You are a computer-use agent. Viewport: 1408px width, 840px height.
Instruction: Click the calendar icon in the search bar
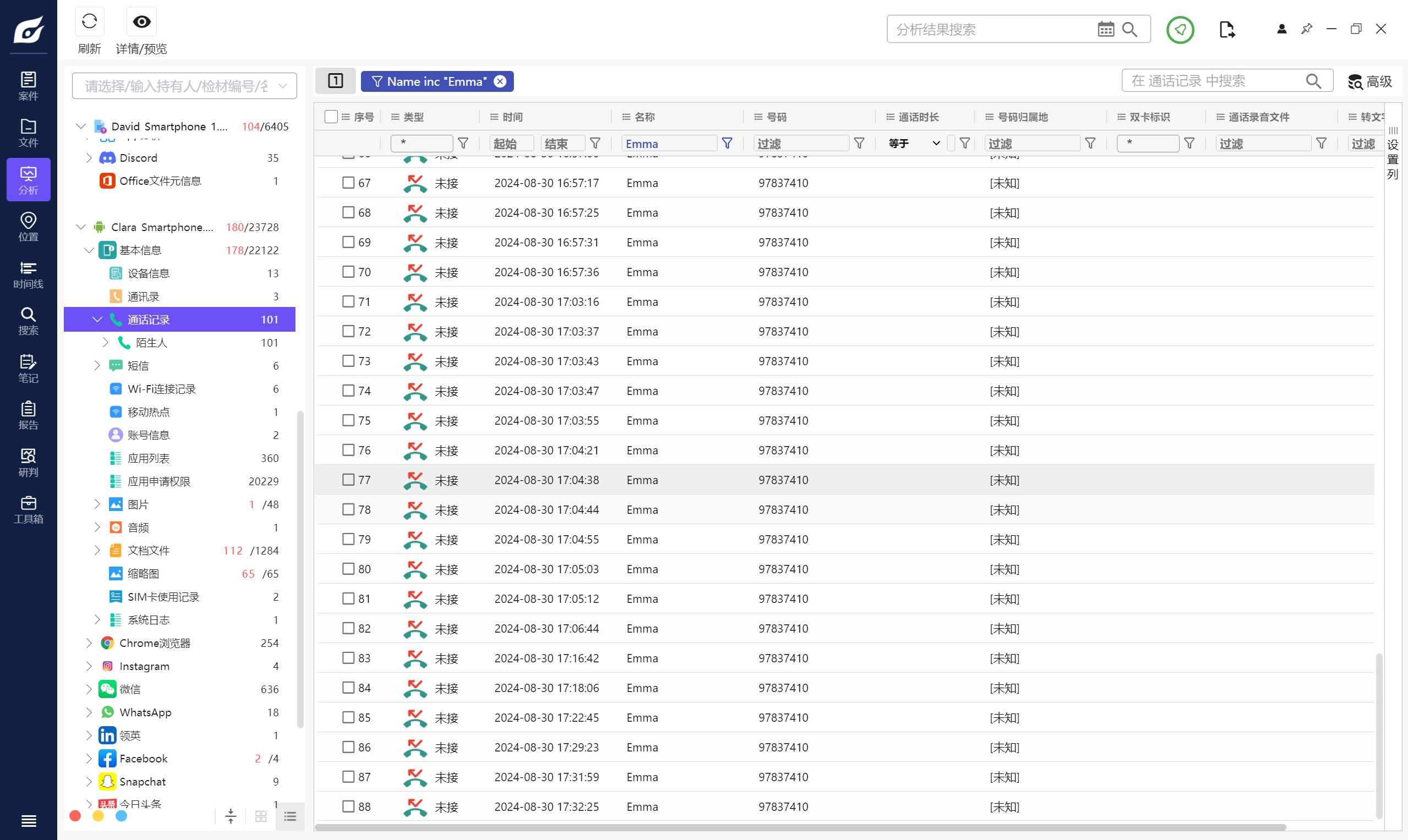1105,30
